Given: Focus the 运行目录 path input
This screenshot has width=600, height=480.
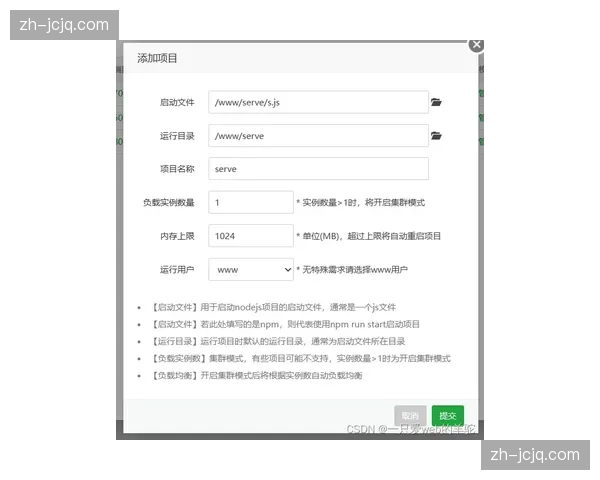Looking at the screenshot, I should pos(318,136).
